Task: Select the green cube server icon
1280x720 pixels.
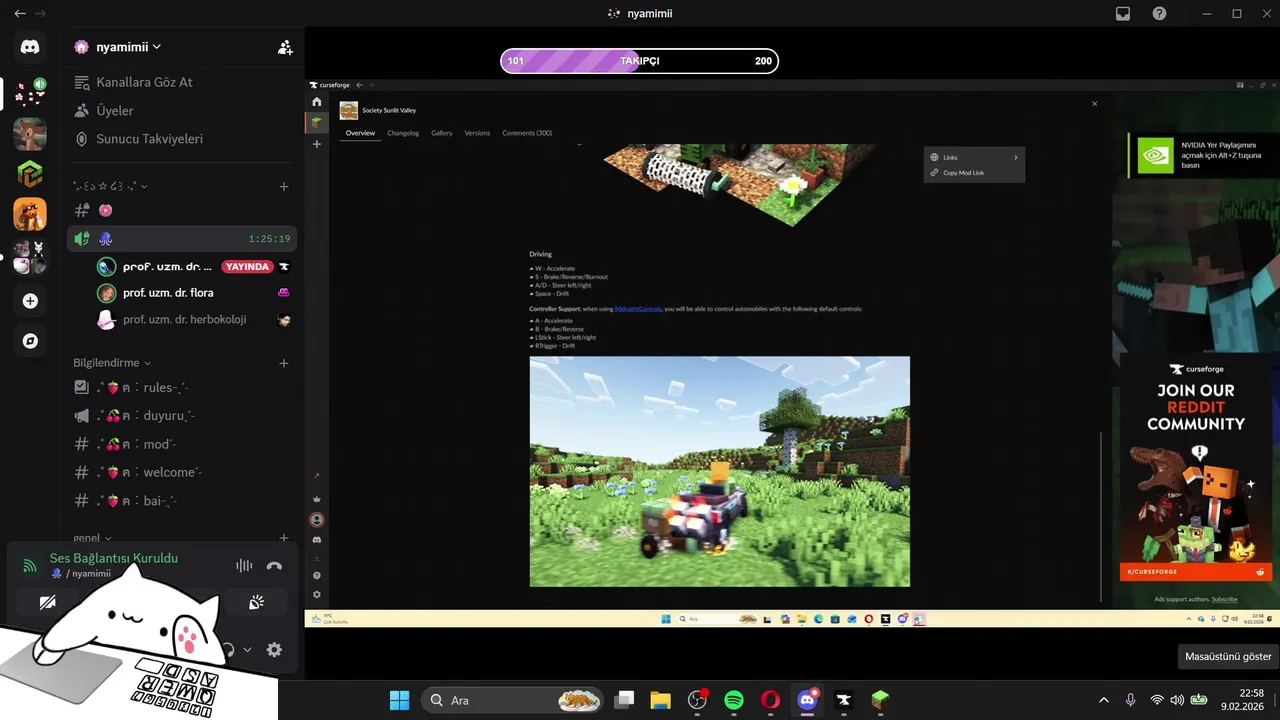Action: (30, 174)
